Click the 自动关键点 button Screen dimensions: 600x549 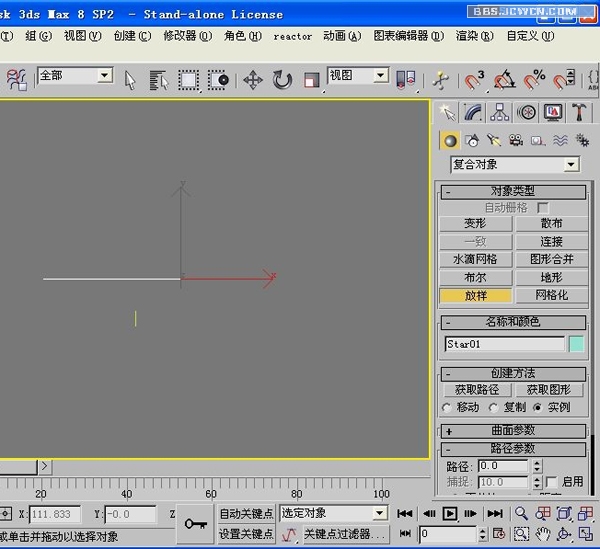[x=246, y=513]
